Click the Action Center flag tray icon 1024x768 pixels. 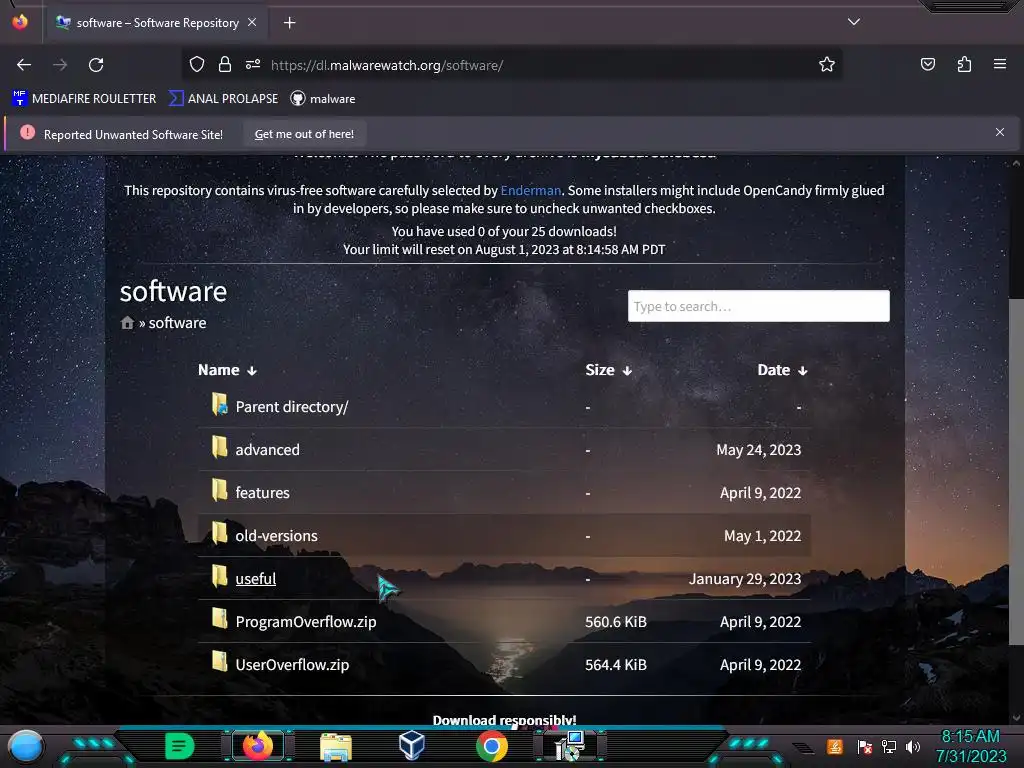[865, 747]
